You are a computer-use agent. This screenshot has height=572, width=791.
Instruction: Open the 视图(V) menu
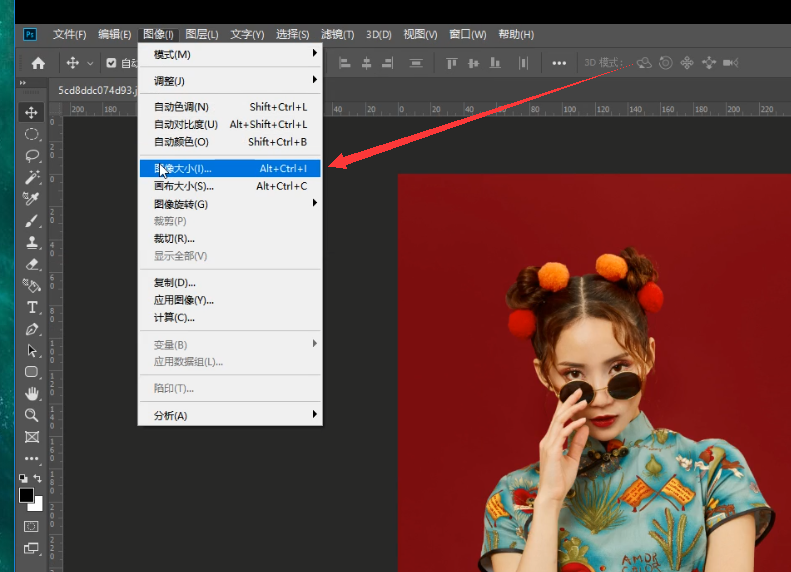pyautogui.click(x=420, y=34)
